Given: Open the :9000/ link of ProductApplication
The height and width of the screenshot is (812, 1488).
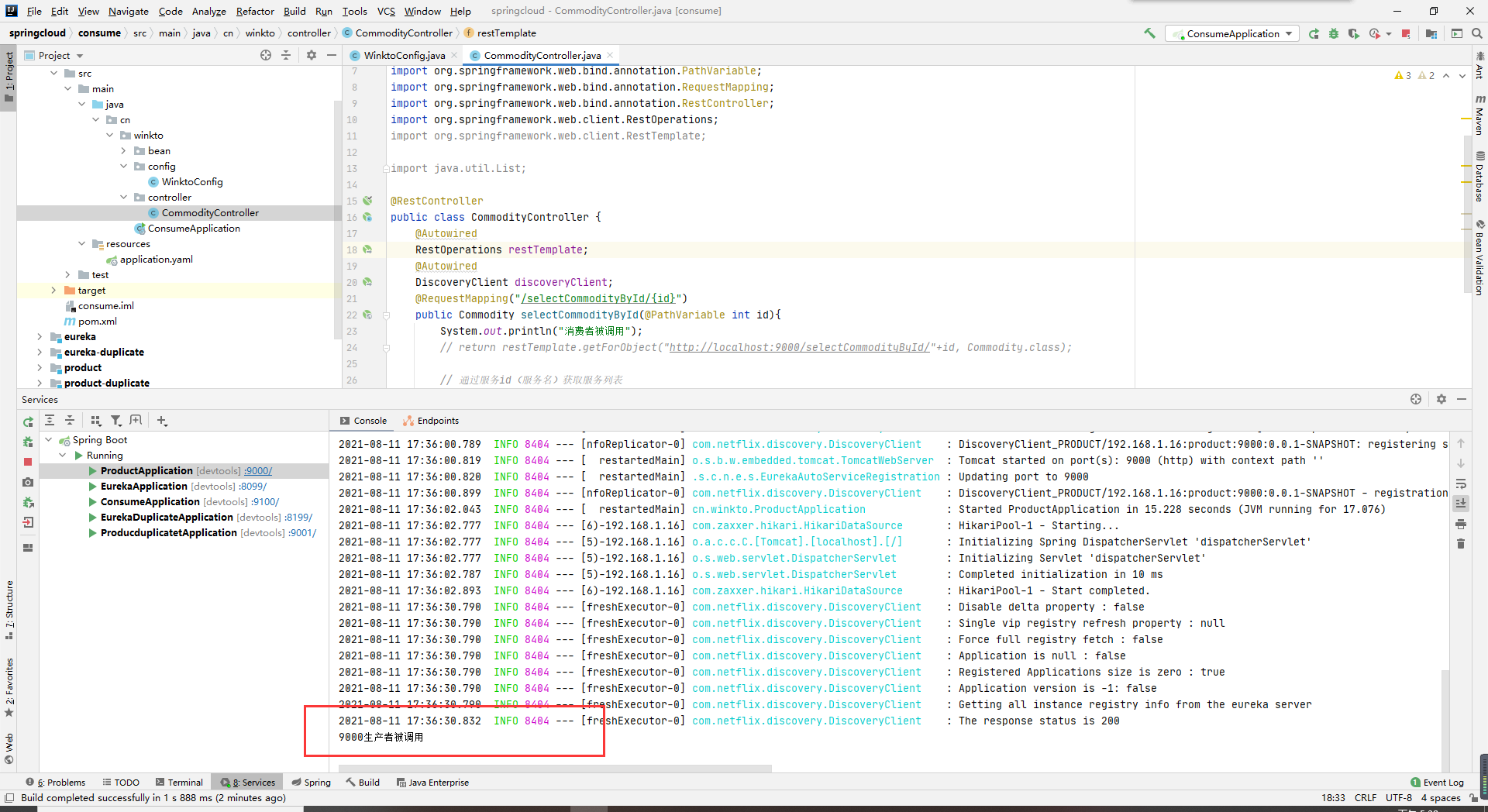Looking at the screenshot, I should point(258,471).
